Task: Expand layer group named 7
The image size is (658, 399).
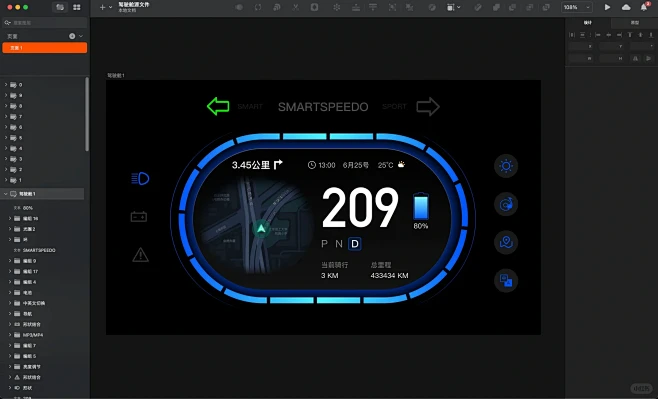Action: 6,117
